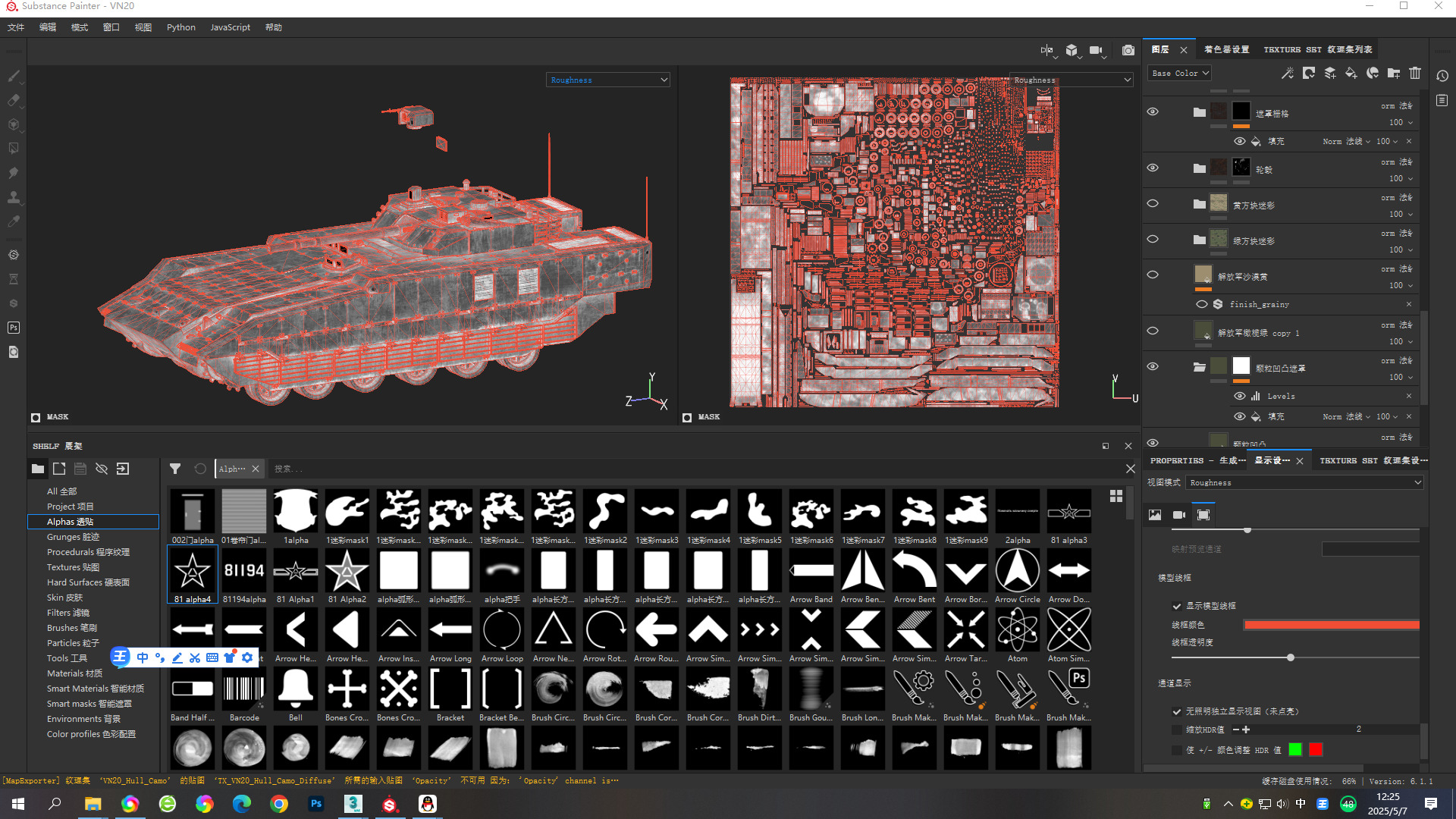The image size is (1456, 819).
Task: Open opacity 100 dropdown of 黄方块迷彩 layer
Action: pos(1401,214)
